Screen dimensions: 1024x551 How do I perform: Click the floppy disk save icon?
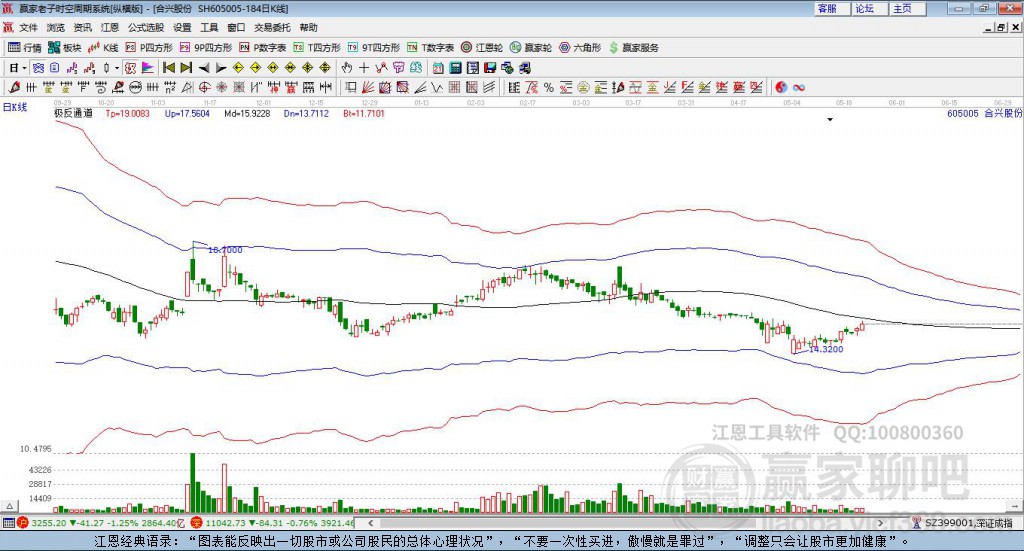click(490, 68)
